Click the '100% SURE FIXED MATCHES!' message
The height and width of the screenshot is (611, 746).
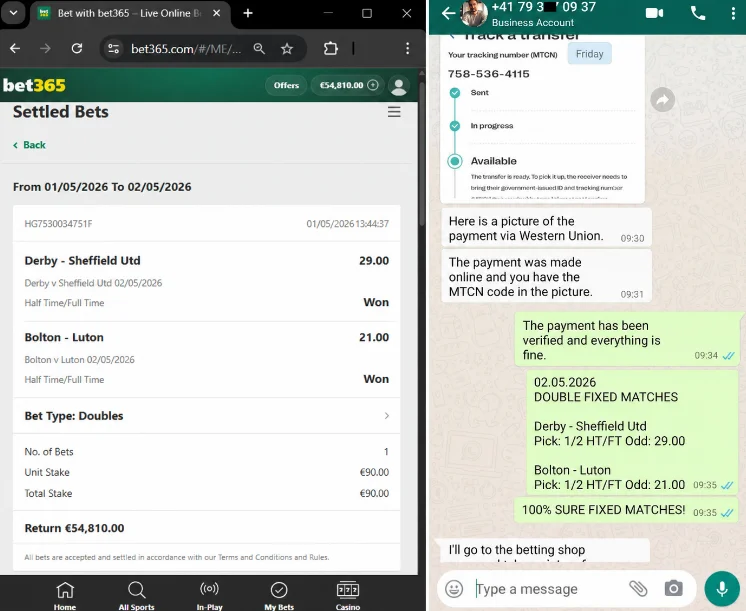coord(627,510)
